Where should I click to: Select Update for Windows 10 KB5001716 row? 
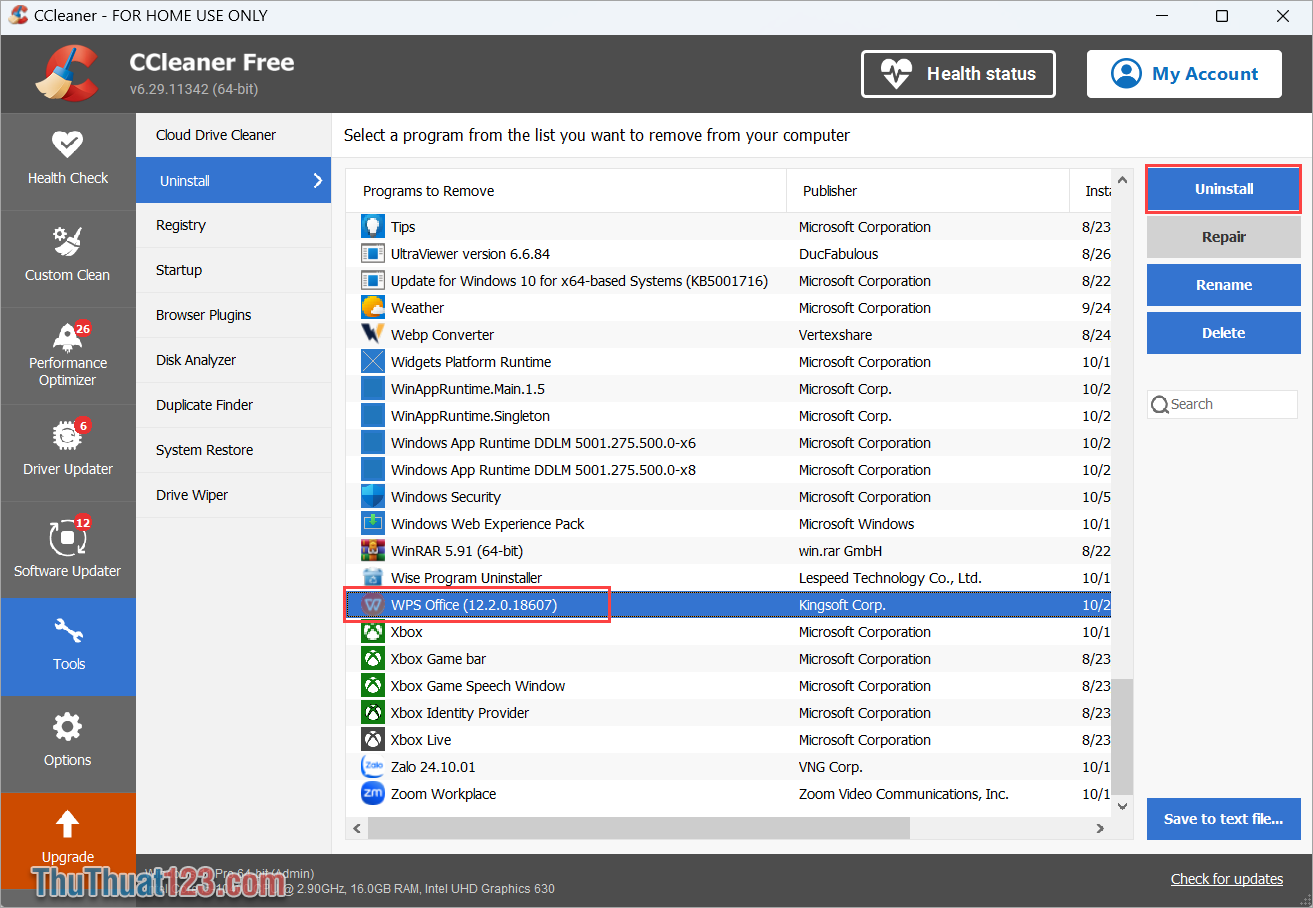click(x=728, y=281)
